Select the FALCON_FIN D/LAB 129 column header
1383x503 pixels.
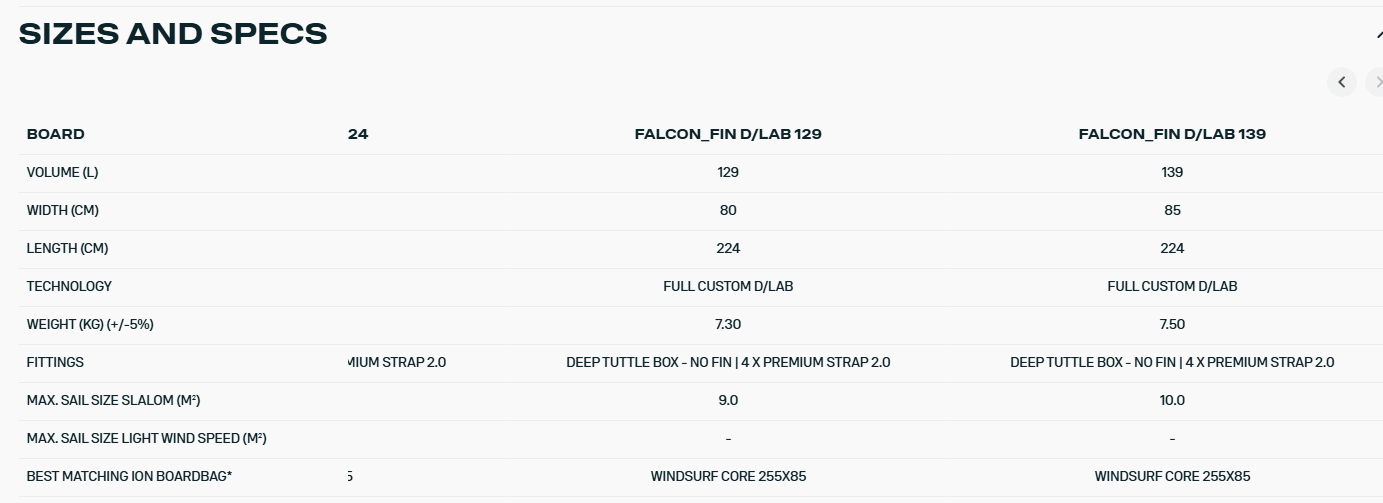728,134
